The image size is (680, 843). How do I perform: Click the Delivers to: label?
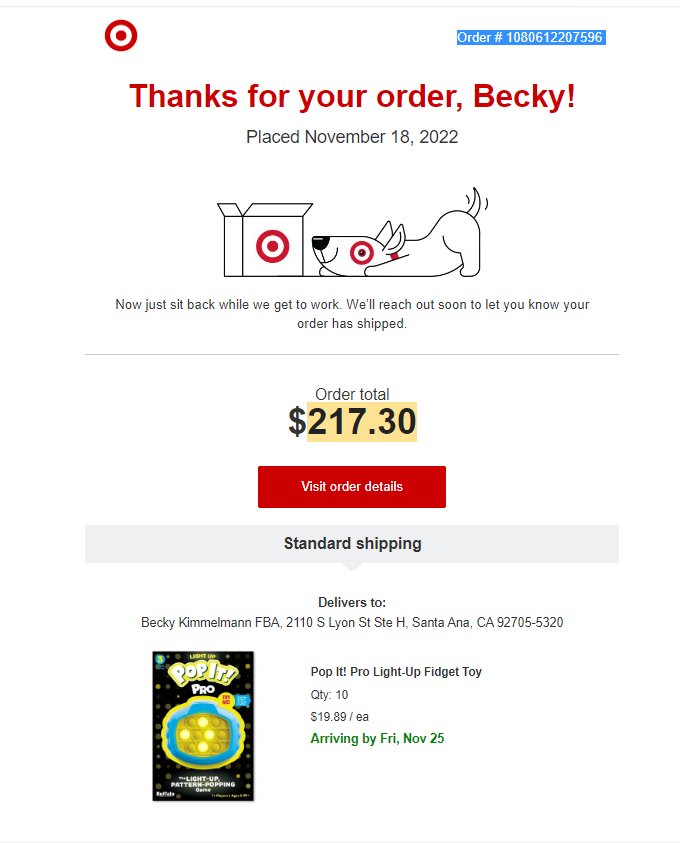coord(352,602)
